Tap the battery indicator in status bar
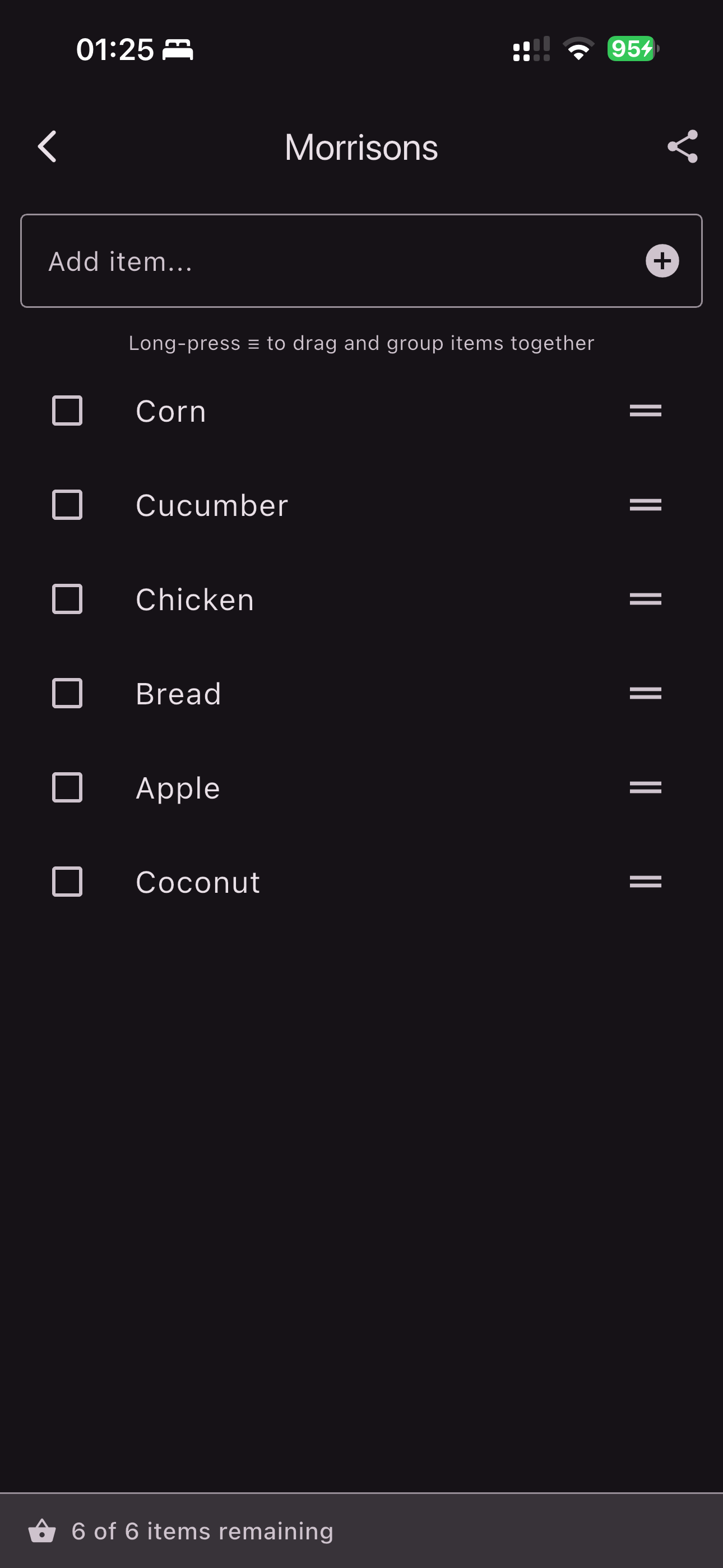 633,49
